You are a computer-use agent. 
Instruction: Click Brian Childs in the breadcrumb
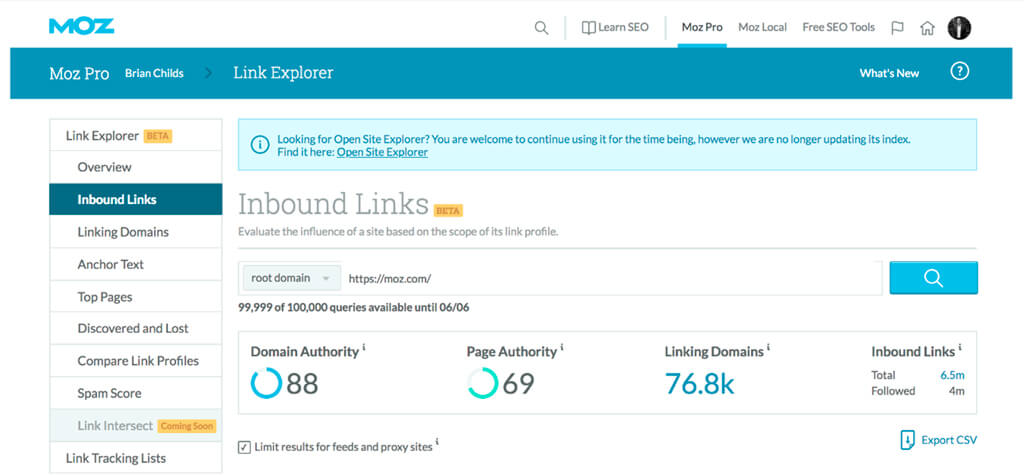pos(154,73)
